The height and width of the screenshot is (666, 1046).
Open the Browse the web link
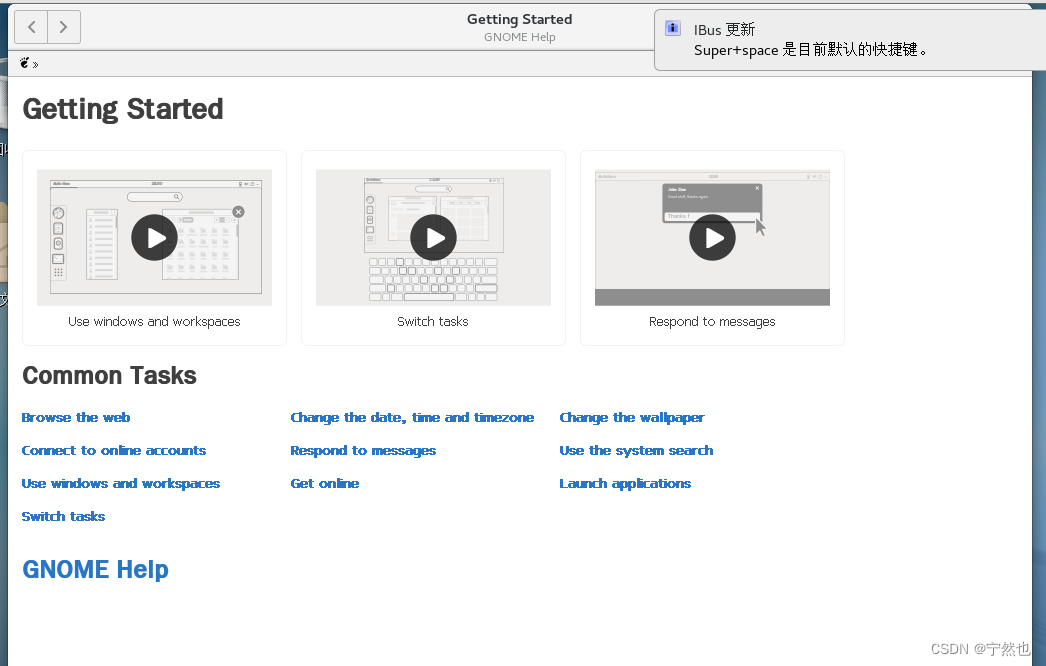click(75, 418)
